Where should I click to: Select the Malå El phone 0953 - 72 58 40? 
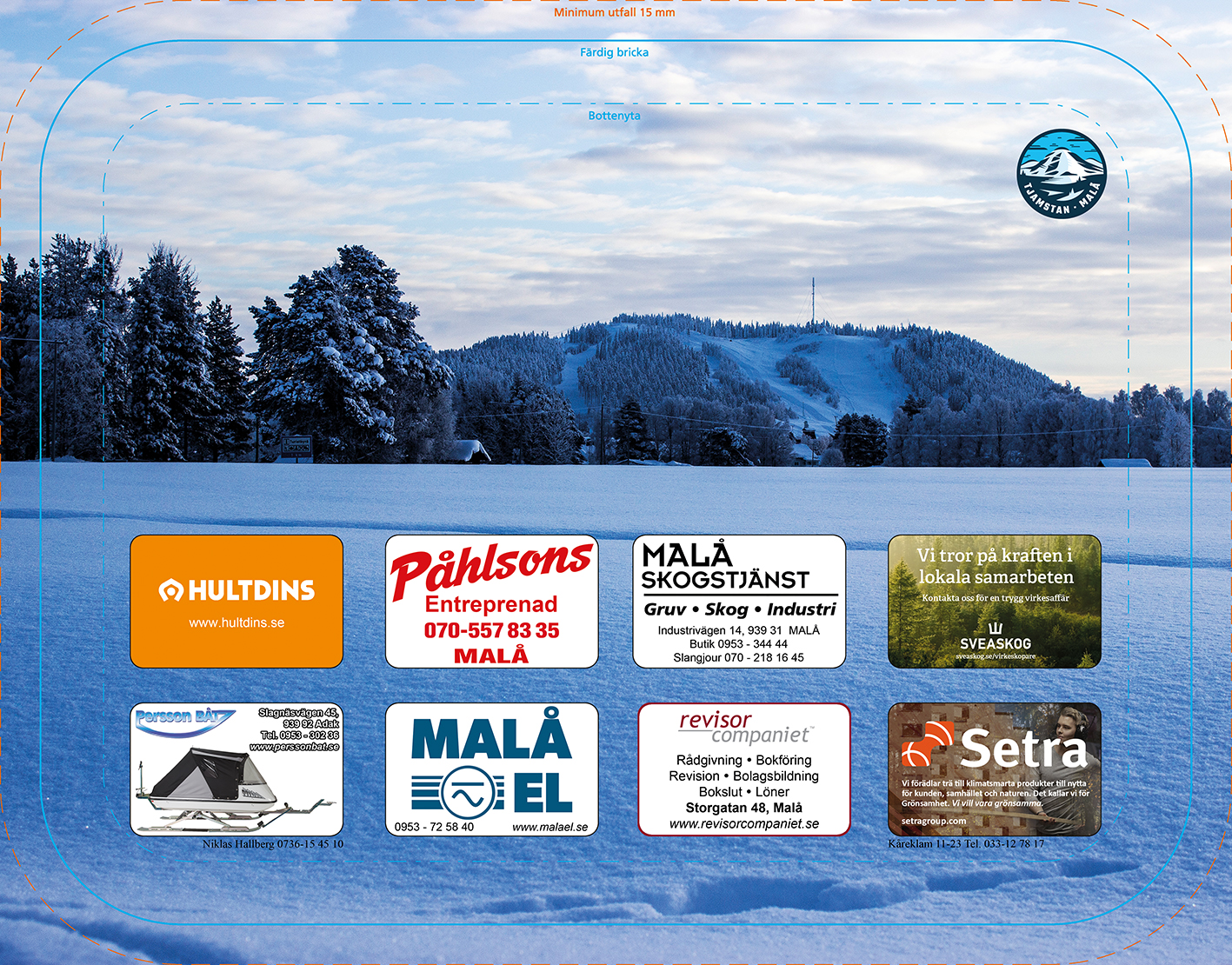[434, 827]
